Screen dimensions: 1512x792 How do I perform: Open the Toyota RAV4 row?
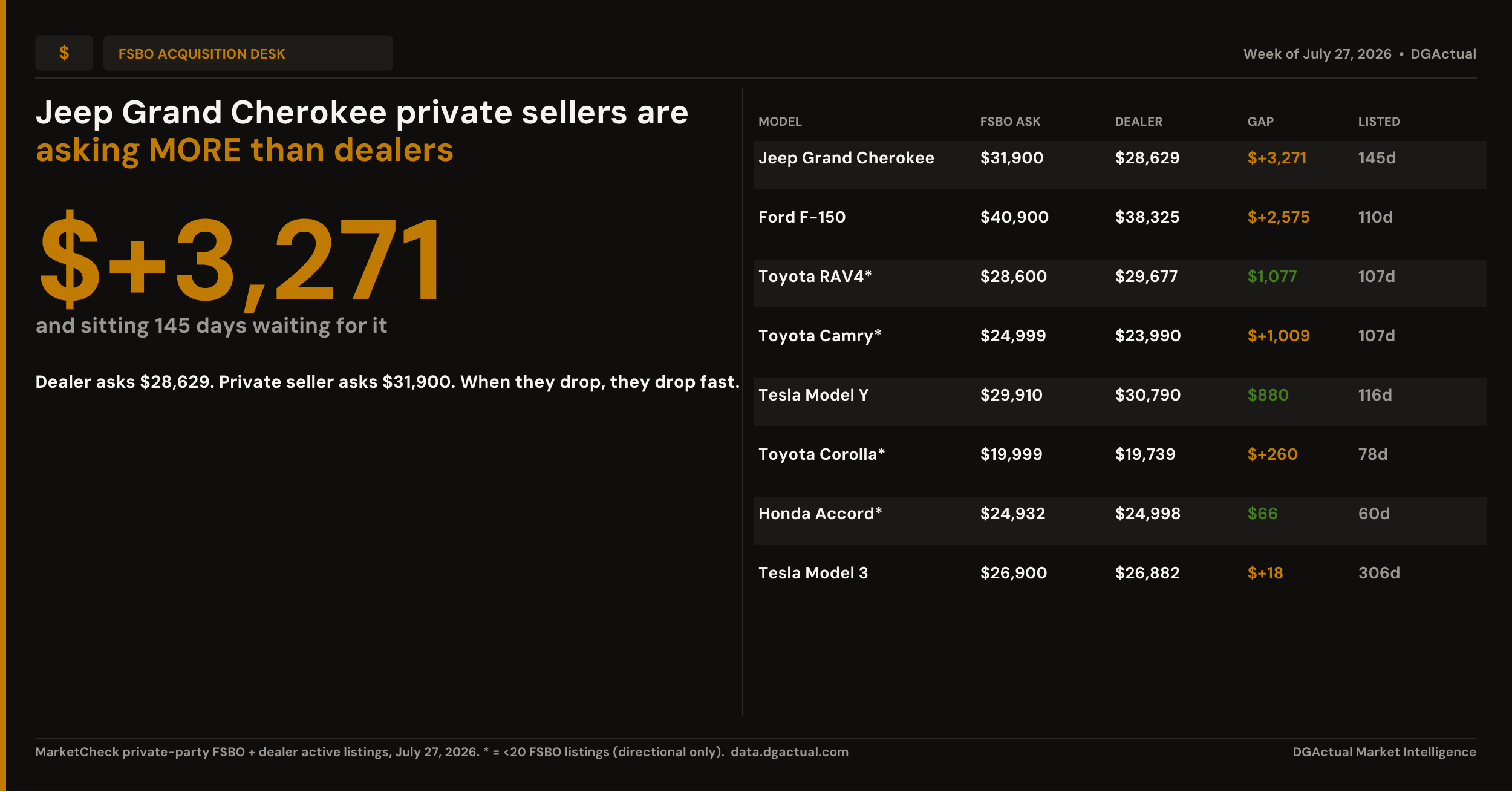tap(1119, 284)
